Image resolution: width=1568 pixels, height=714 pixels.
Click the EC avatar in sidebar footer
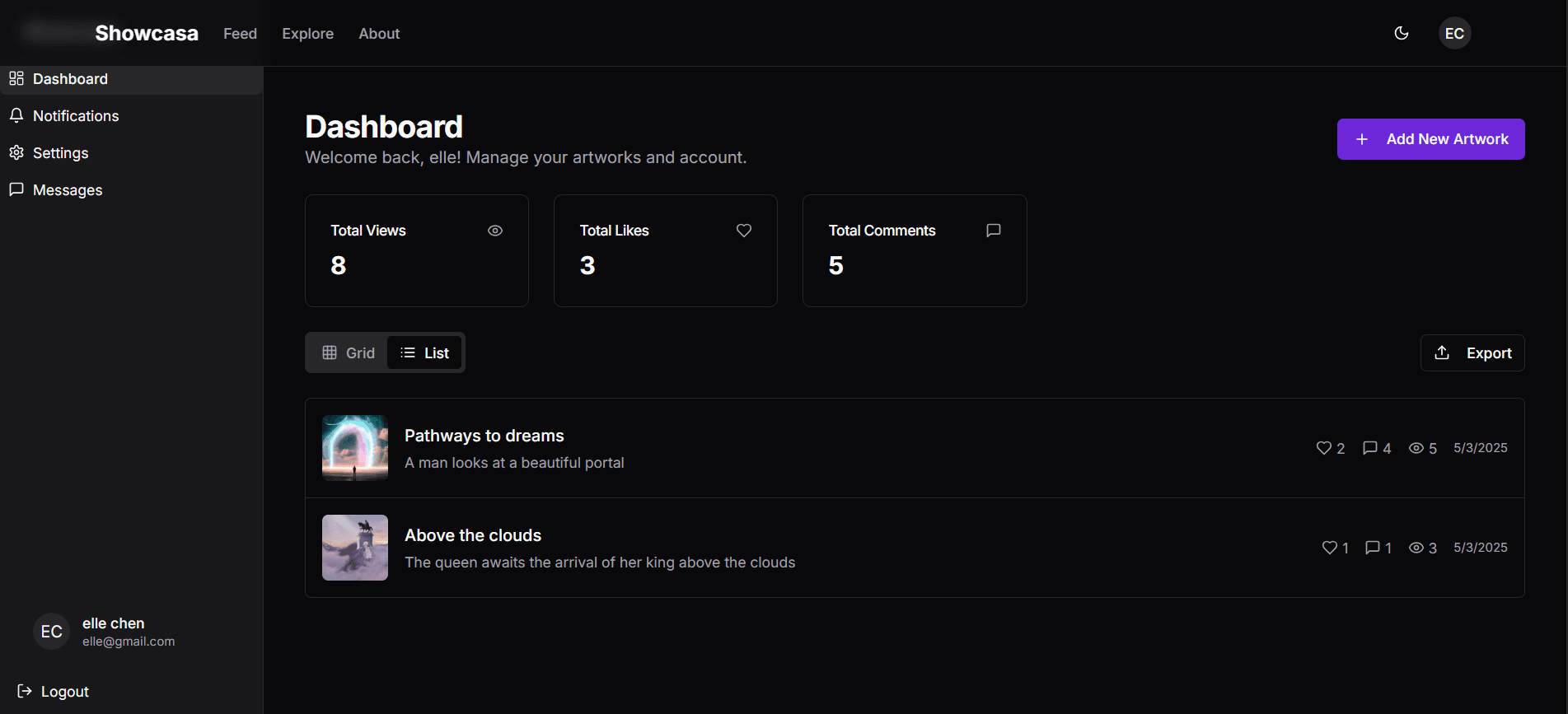click(51, 632)
